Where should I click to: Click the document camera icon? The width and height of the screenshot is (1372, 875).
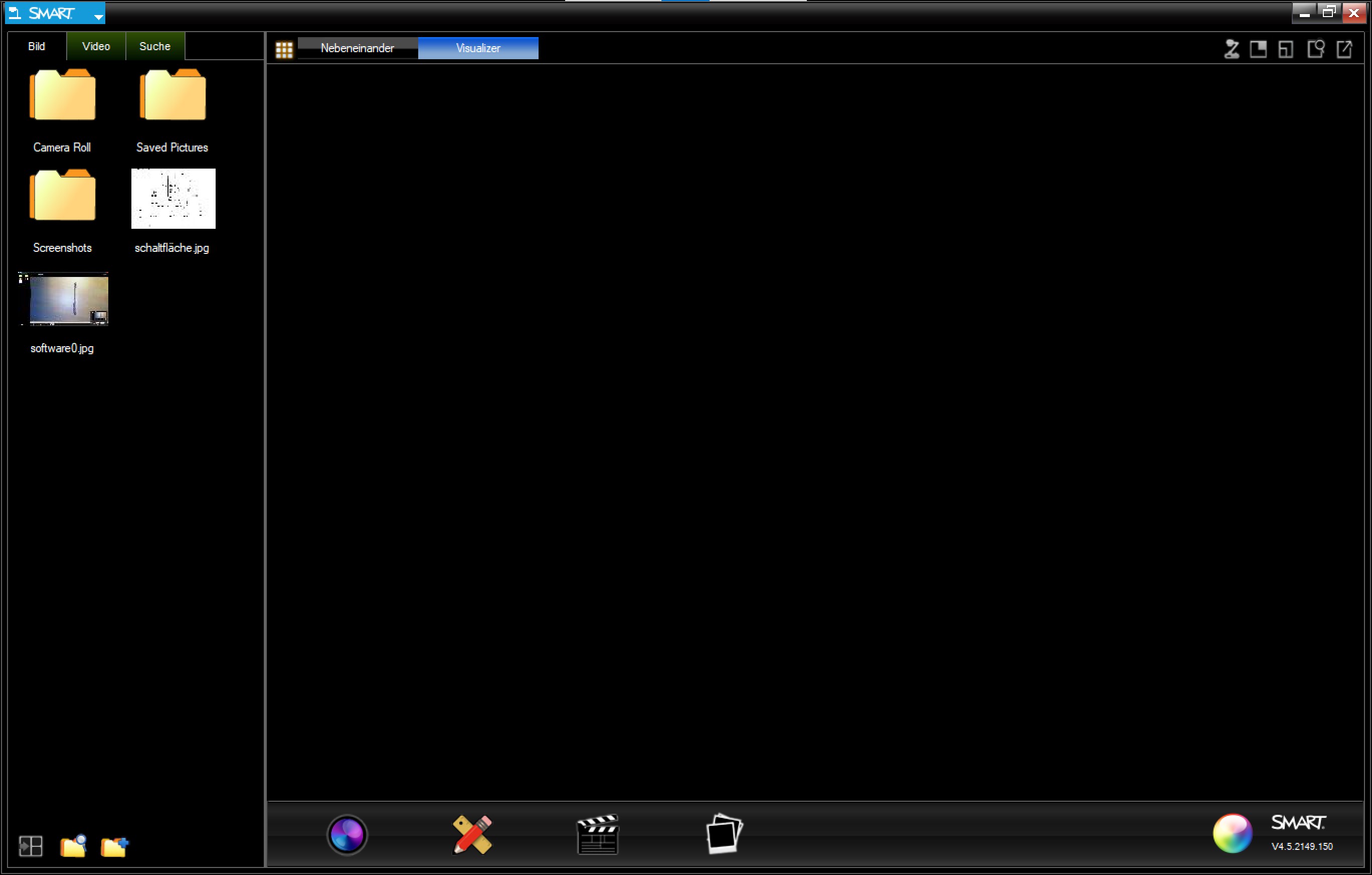[1232, 49]
